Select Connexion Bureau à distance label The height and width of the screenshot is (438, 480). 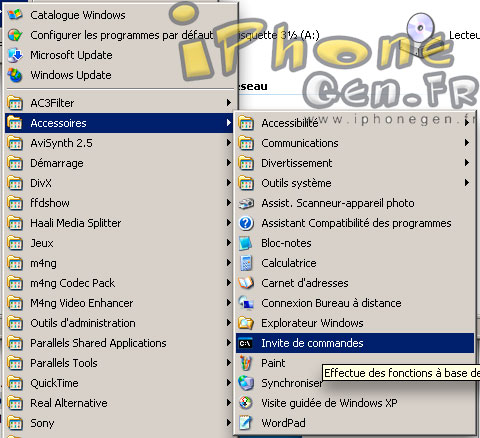click(331, 303)
